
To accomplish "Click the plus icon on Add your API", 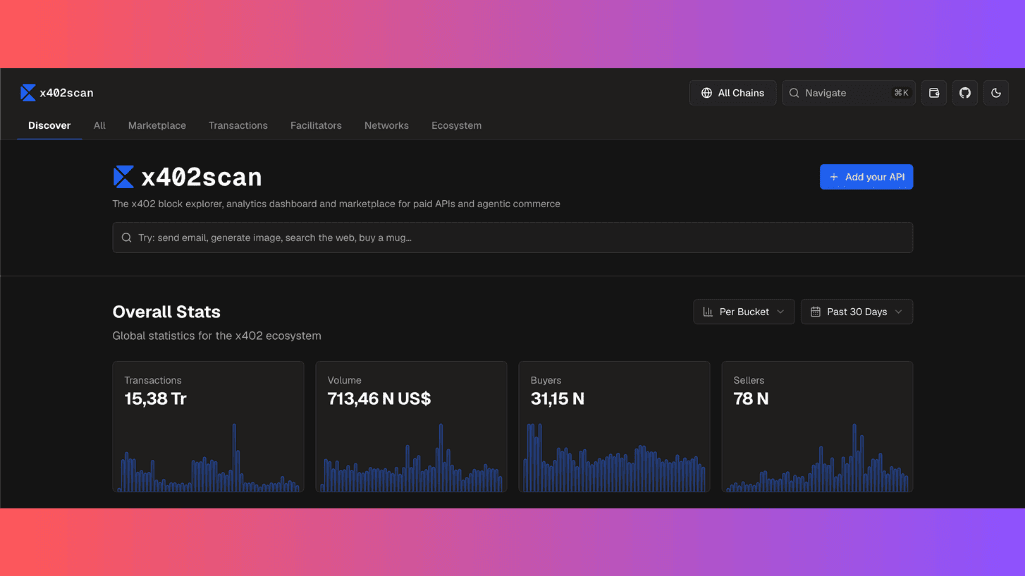I will tap(833, 177).
